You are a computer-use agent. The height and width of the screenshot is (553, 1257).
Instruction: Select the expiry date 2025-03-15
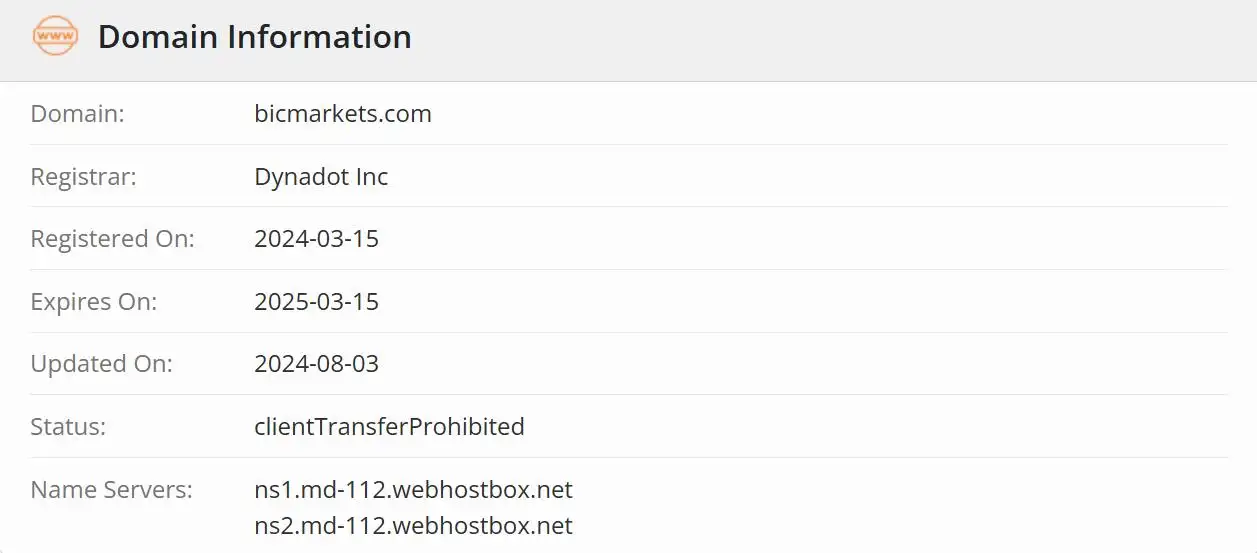[x=316, y=302]
